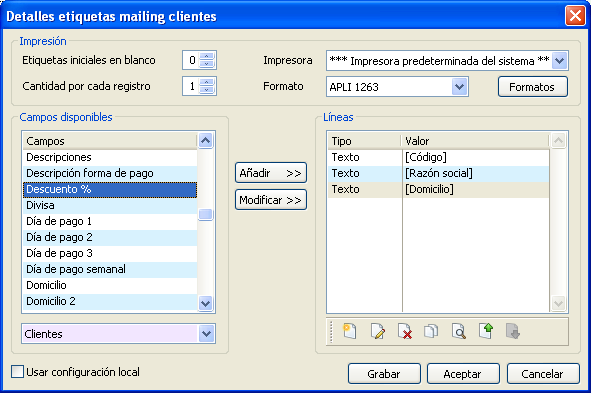
Task: Click the Campos list scroll up arrow
Action: [x=205, y=141]
